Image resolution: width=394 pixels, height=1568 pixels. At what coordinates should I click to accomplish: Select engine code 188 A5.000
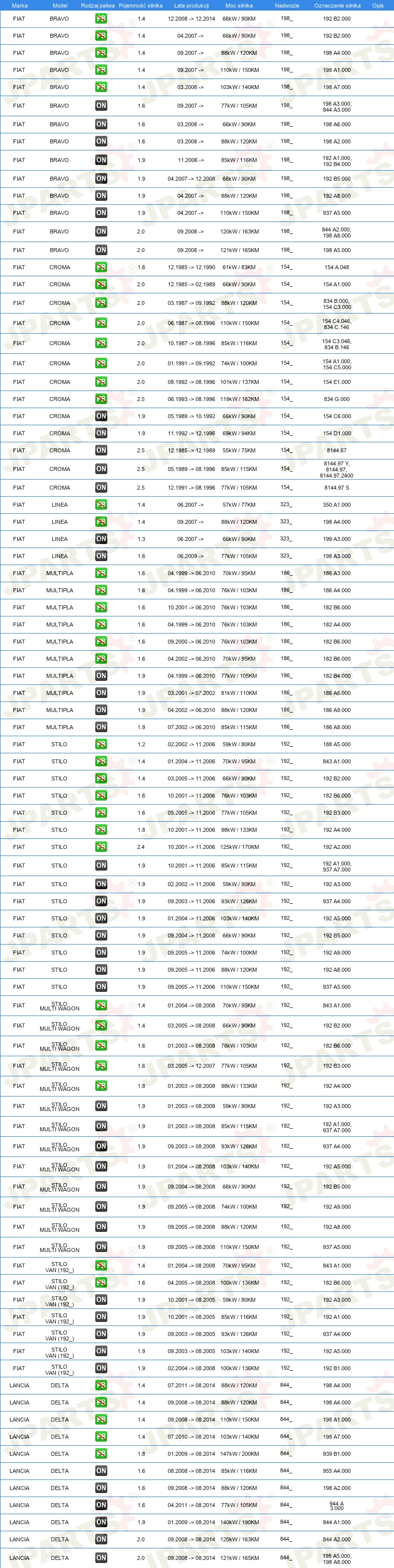tap(337, 744)
